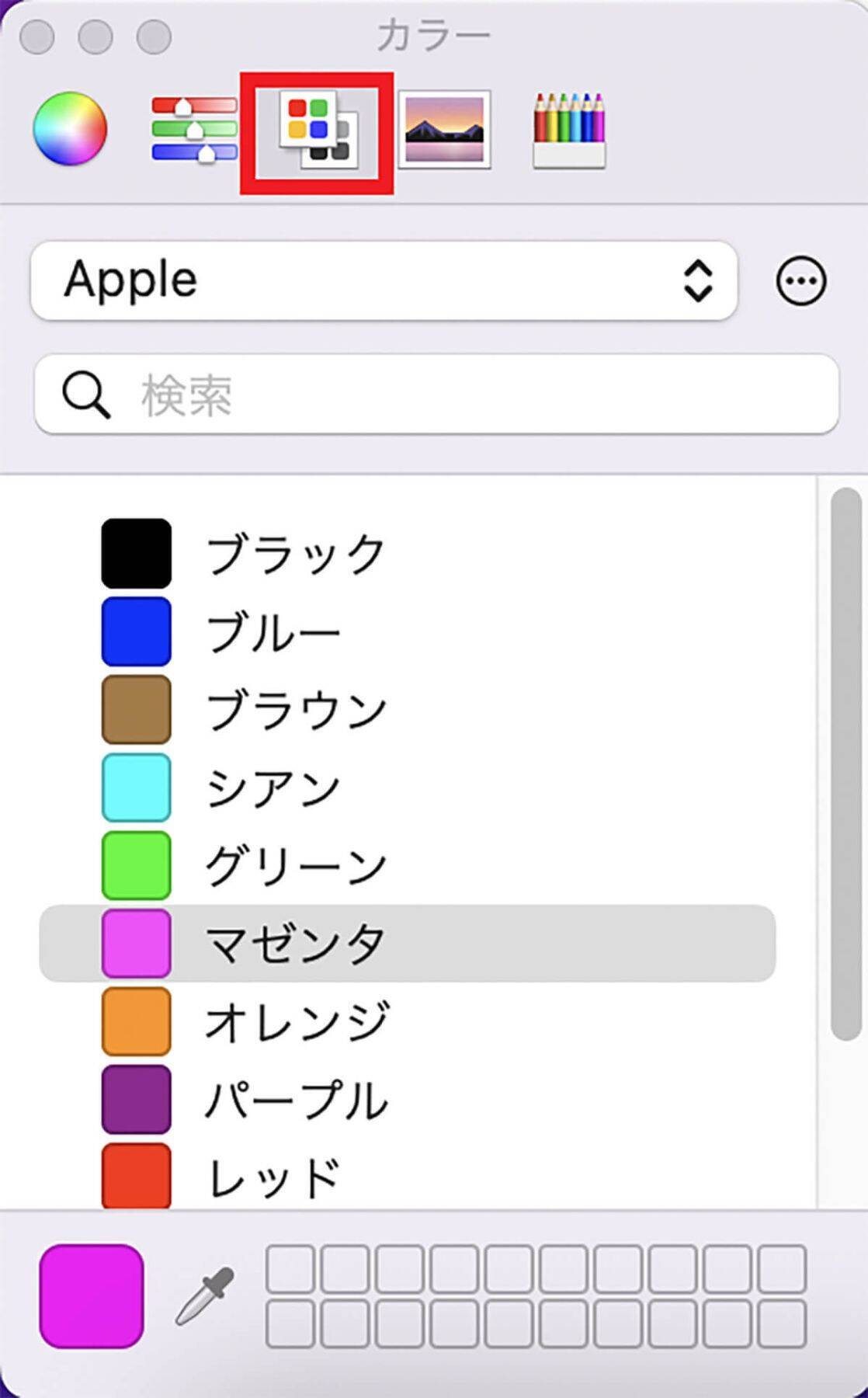Screen dimensions: 868x1398
Task: Open the ellipsis palette options menu
Action: pyautogui.click(x=800, y=280)
